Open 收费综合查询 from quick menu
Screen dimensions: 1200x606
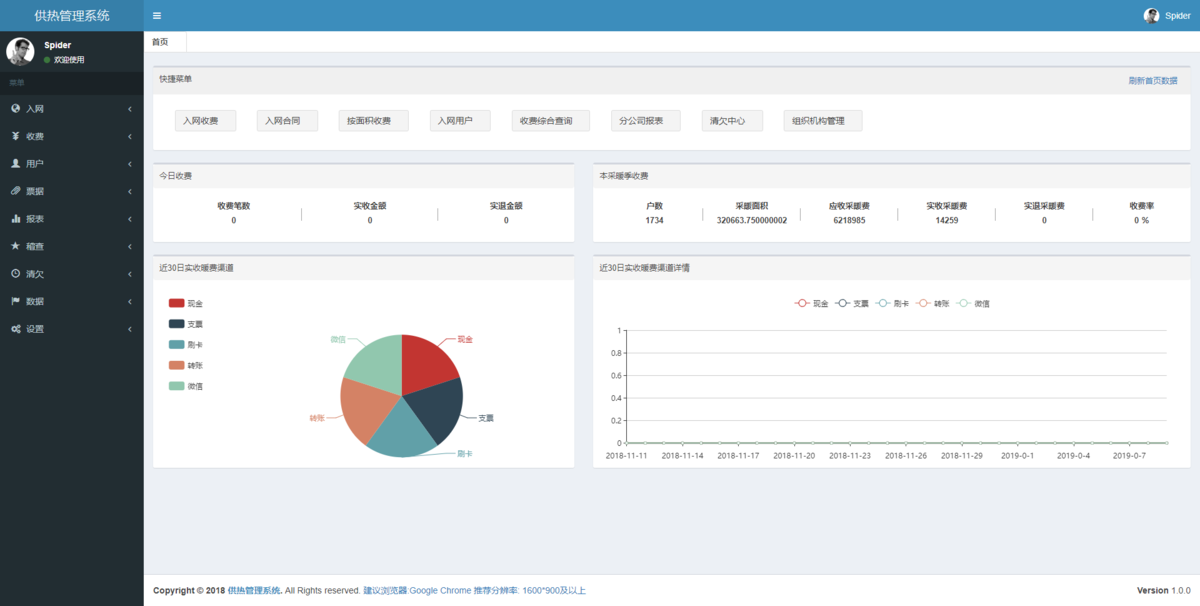550,121
